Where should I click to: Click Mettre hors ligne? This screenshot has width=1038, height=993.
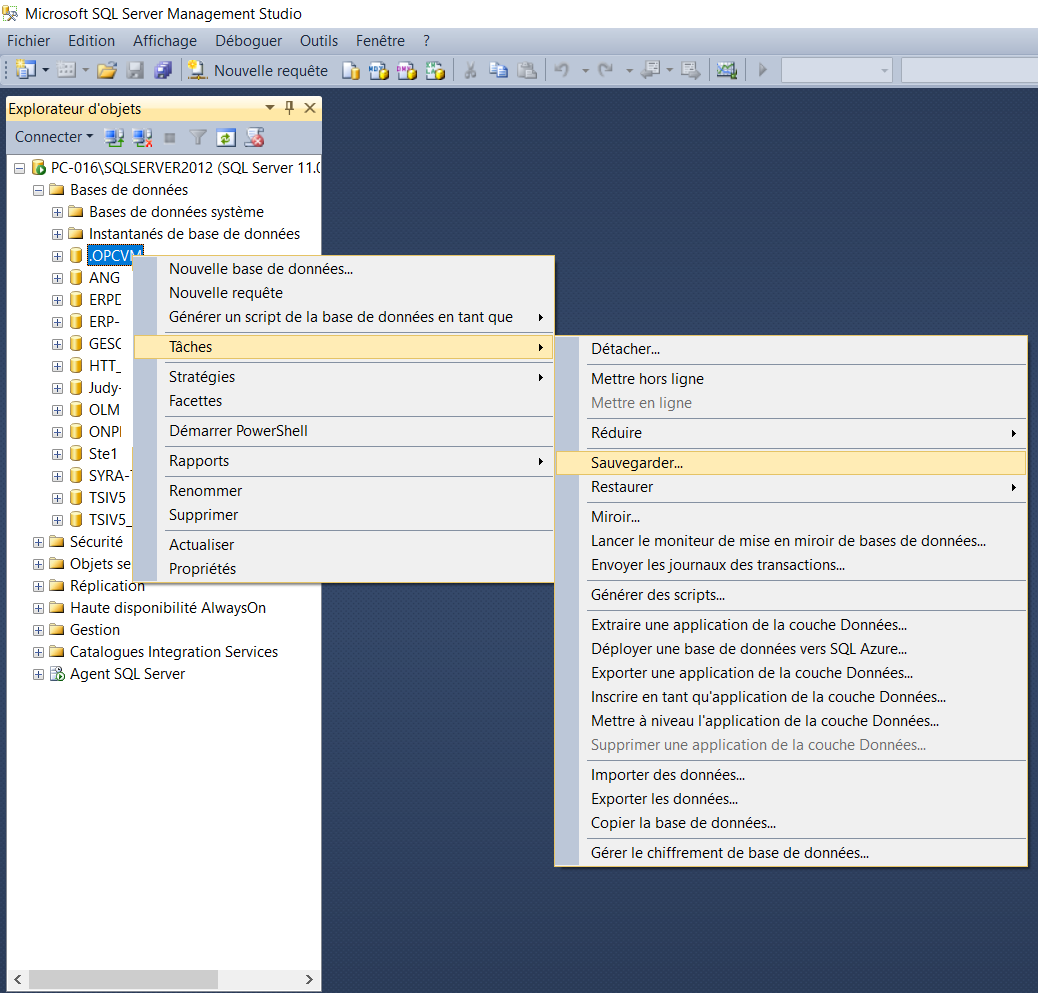coord(791,379)
